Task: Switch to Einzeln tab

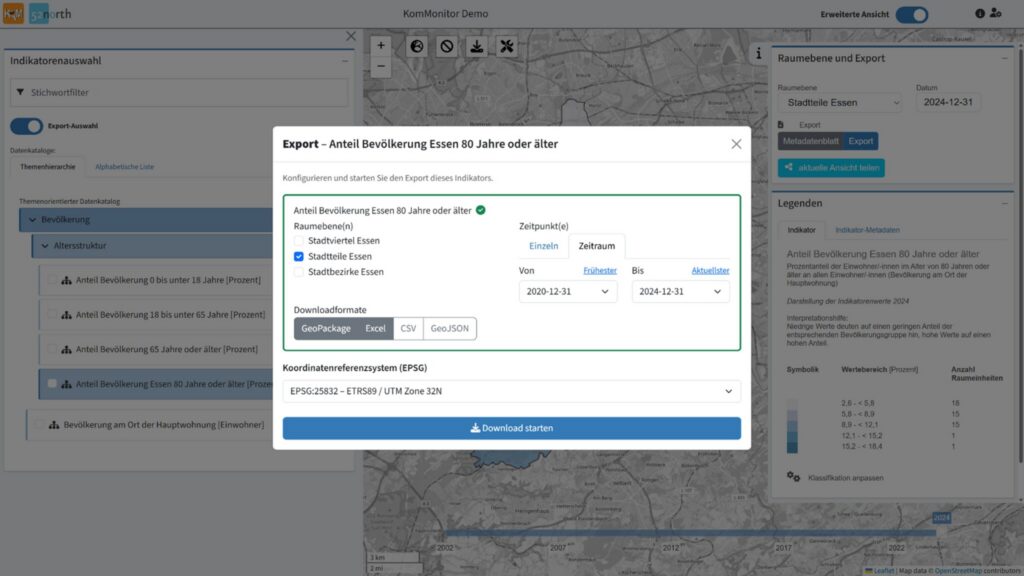Action: click(543, 246)
